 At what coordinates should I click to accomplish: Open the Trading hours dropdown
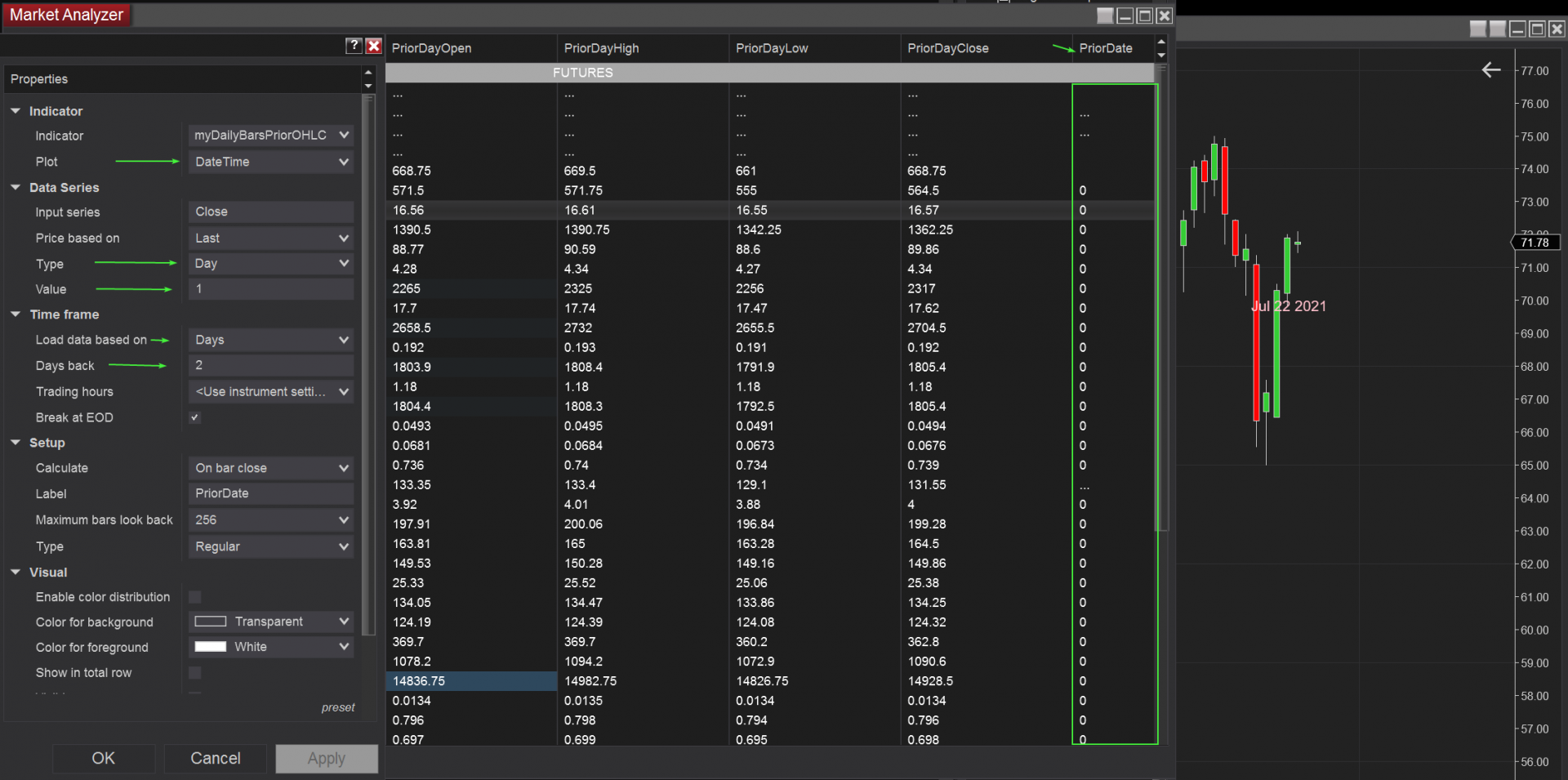[x=271, y=392]
